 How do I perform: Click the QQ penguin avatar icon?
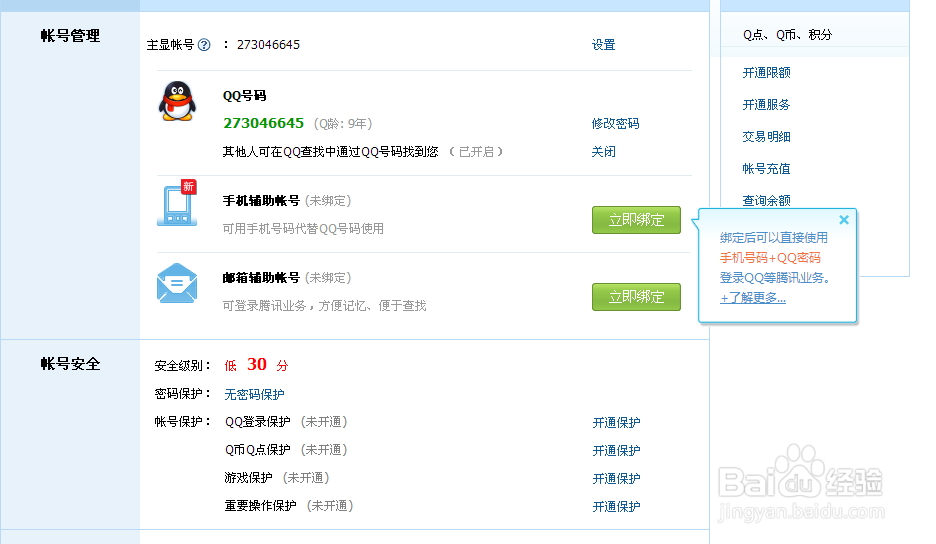tap(177, 102)
